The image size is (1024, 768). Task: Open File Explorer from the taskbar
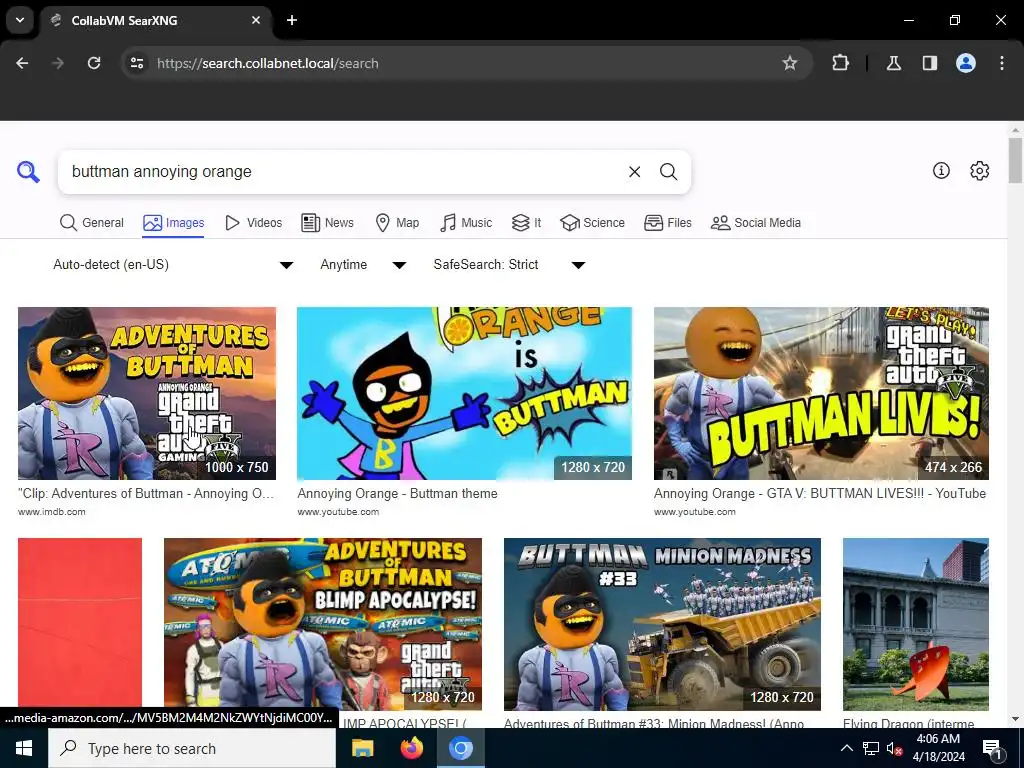coord(362,748)
